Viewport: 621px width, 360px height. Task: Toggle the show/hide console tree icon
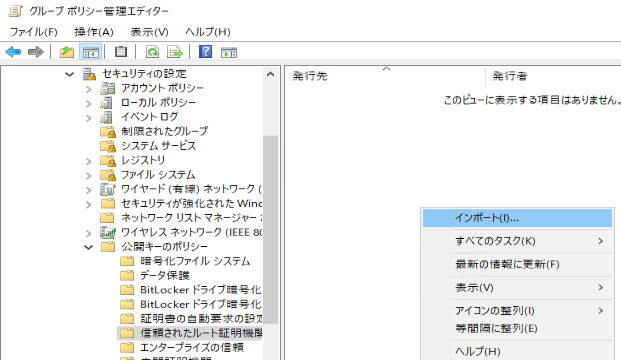[x=91, y=52]
